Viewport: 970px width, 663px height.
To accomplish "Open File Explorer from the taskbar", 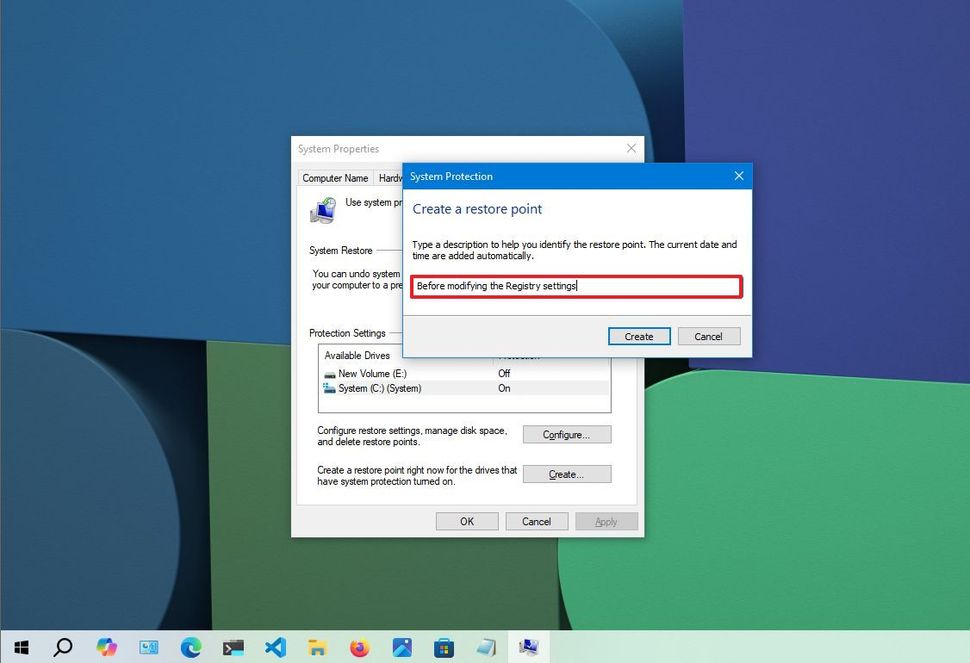I will tap(317, 647).
